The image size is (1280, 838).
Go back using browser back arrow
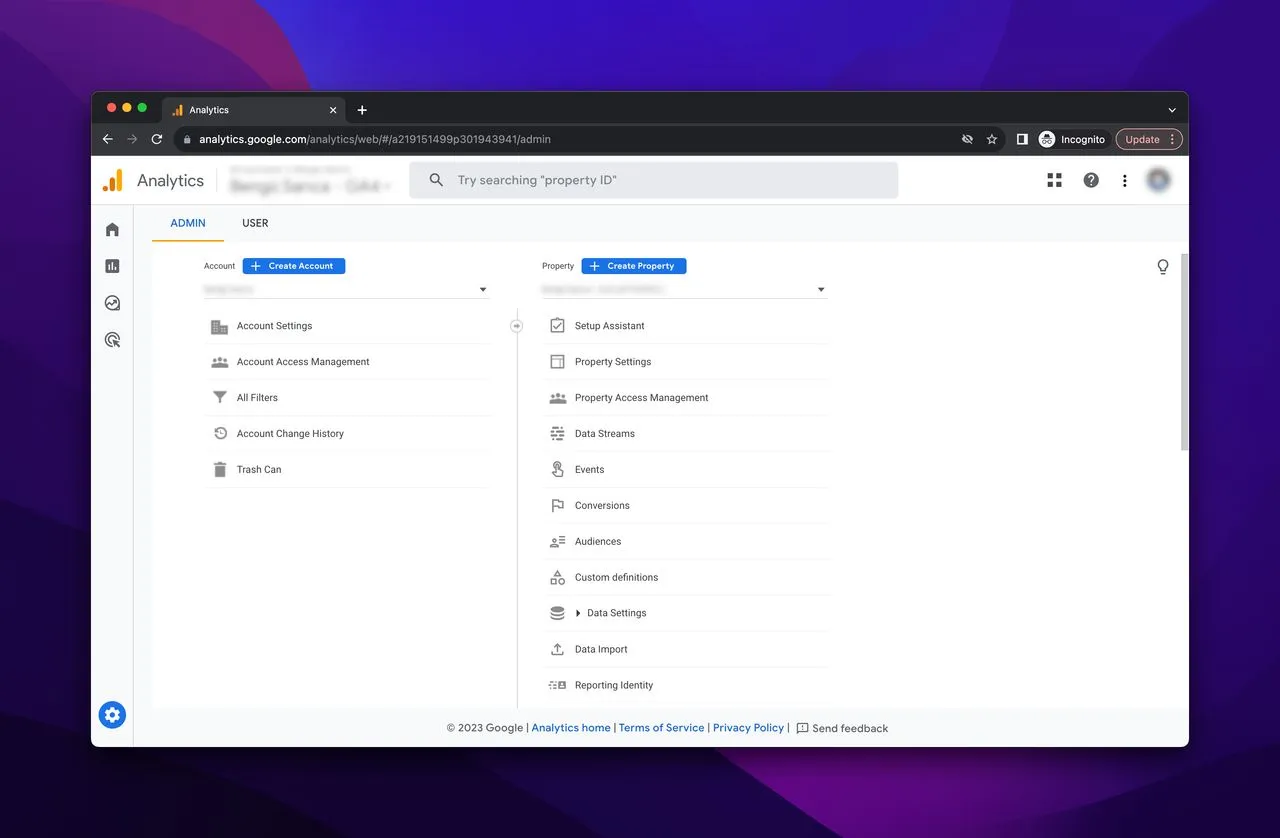(108, 140)
